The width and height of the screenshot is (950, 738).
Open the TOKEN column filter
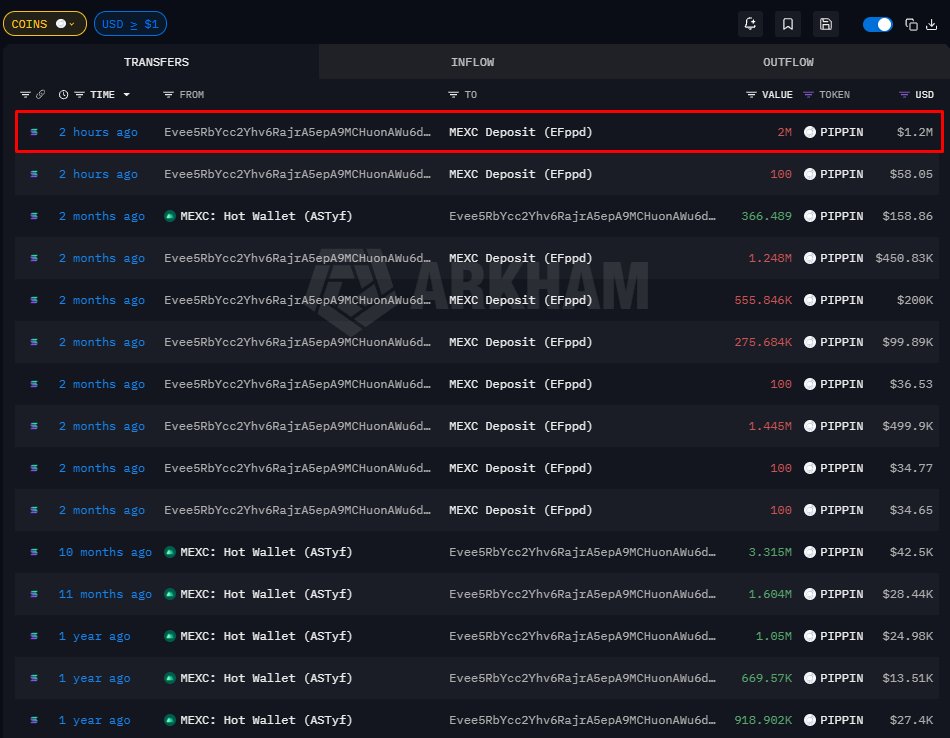[809, 95]
